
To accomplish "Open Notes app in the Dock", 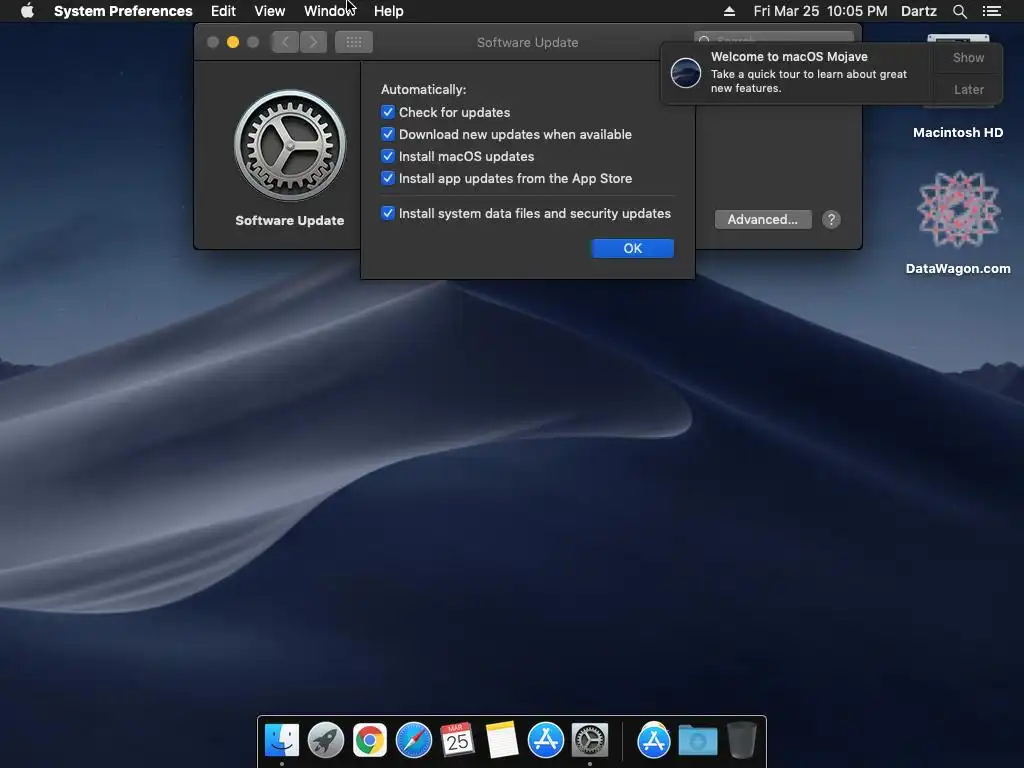I will [x=502, y=740].
